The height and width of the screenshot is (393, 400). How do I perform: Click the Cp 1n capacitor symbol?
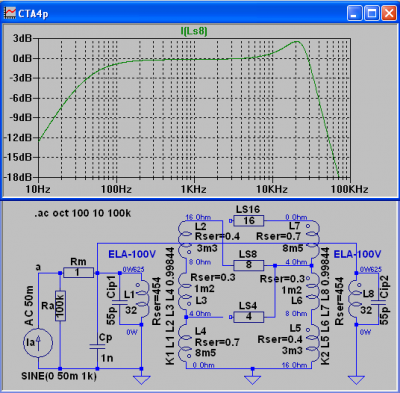[x=97, y=347]
